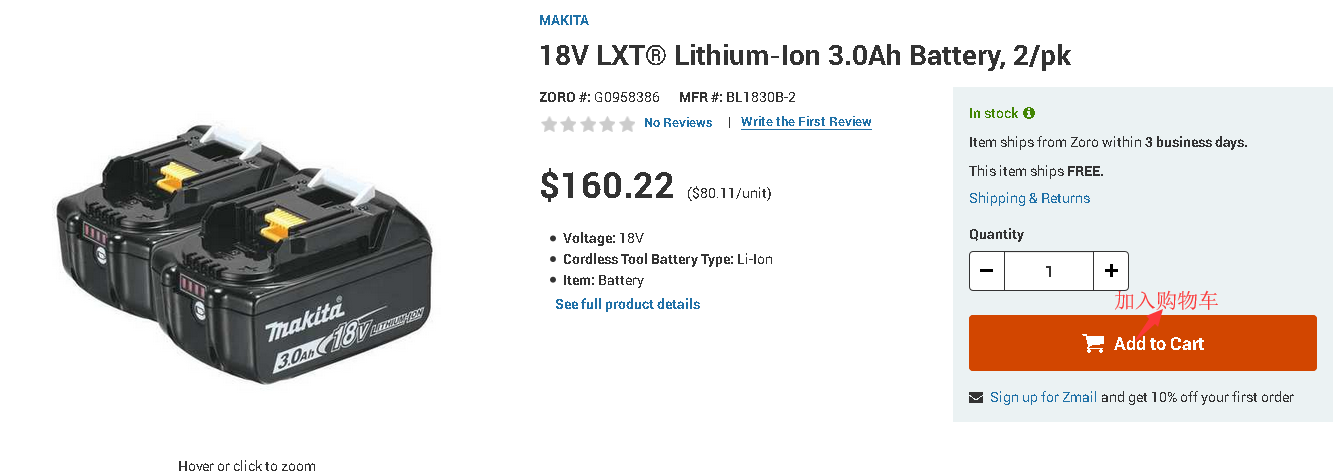Click the envelope icon beside Zmail signup
This screenshot has width=1338, height=472.
[x=976, y=398]
